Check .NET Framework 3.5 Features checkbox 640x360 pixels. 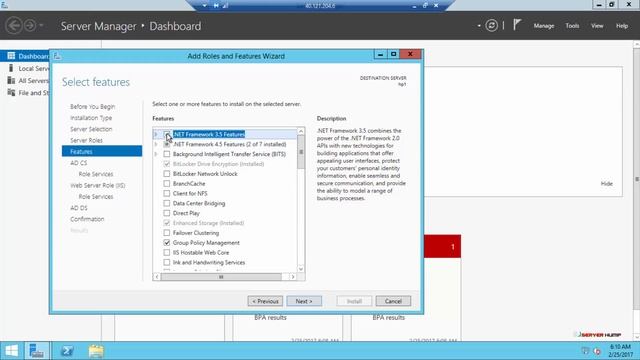[167, 134]
